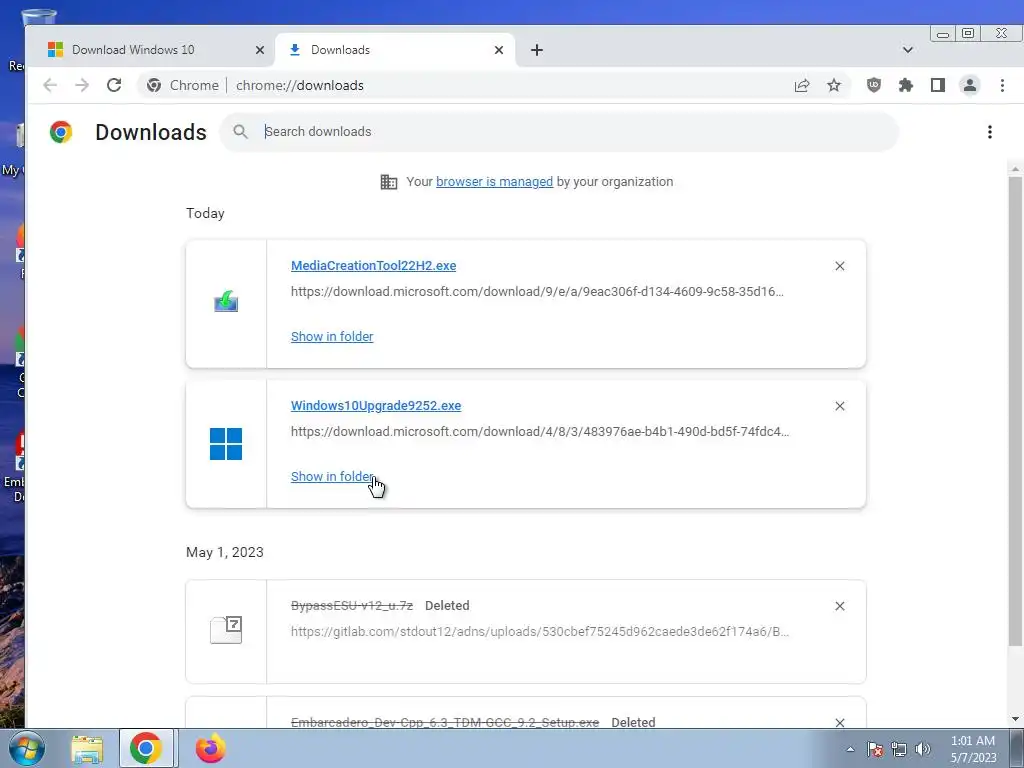1024x768 pixels.
Task: Close the Downloads tab
Action: coord(499,50)
